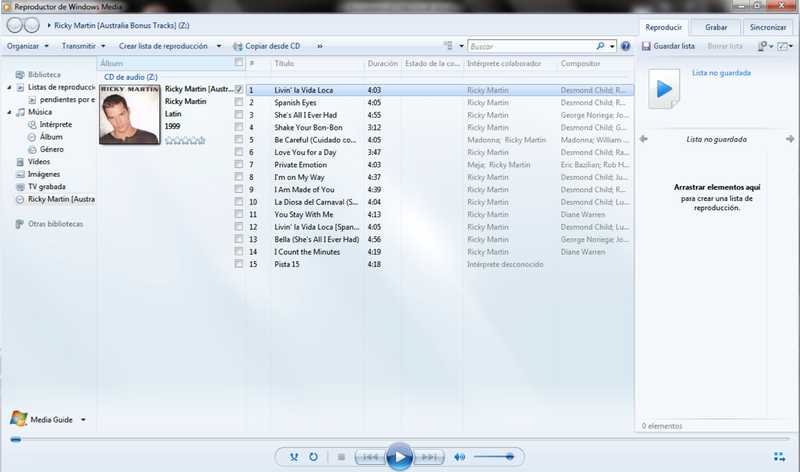The width and height of the screenshot is (800, 472).
Task: Click the search magnifier icon
Action: point(601,46)
